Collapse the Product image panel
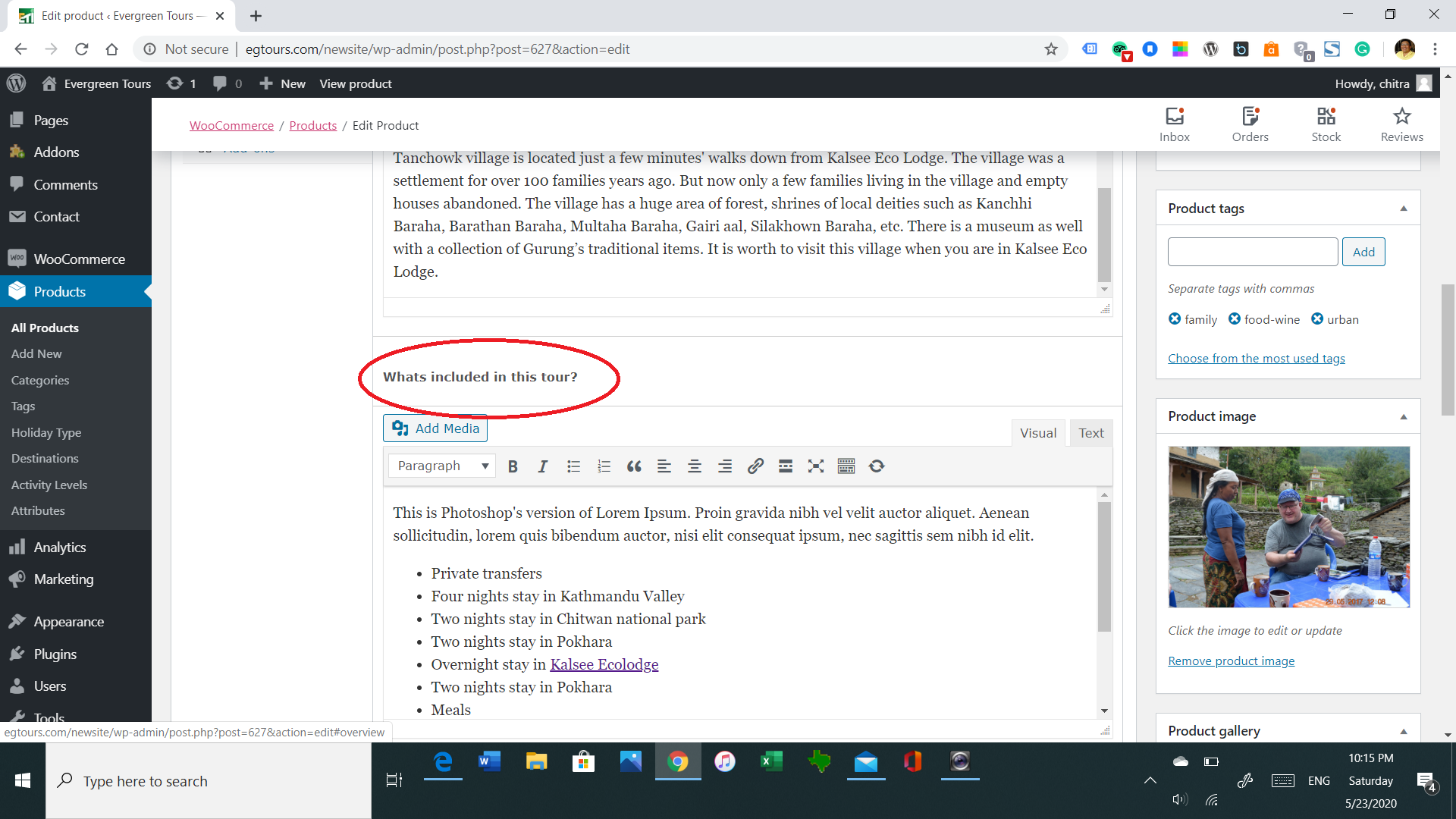1456x819 pixels. click(x=1404, y=416)
